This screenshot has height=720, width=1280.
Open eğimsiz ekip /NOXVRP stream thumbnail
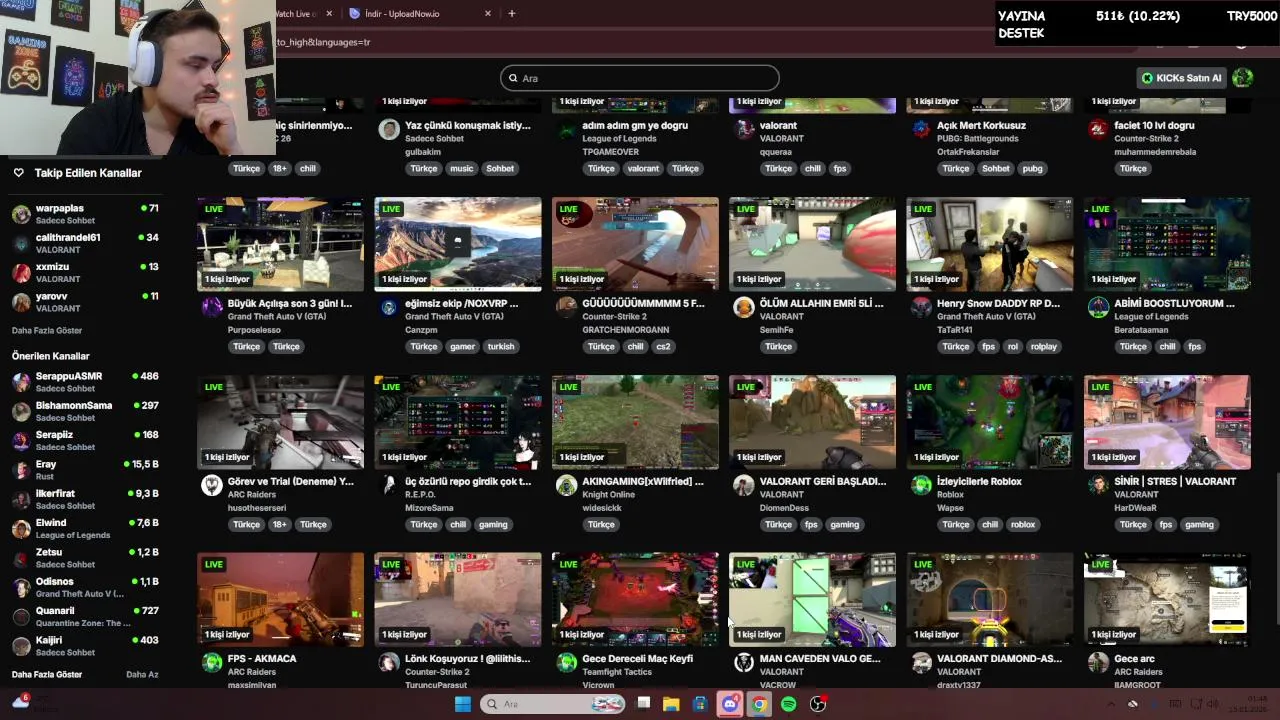[458, 244]
